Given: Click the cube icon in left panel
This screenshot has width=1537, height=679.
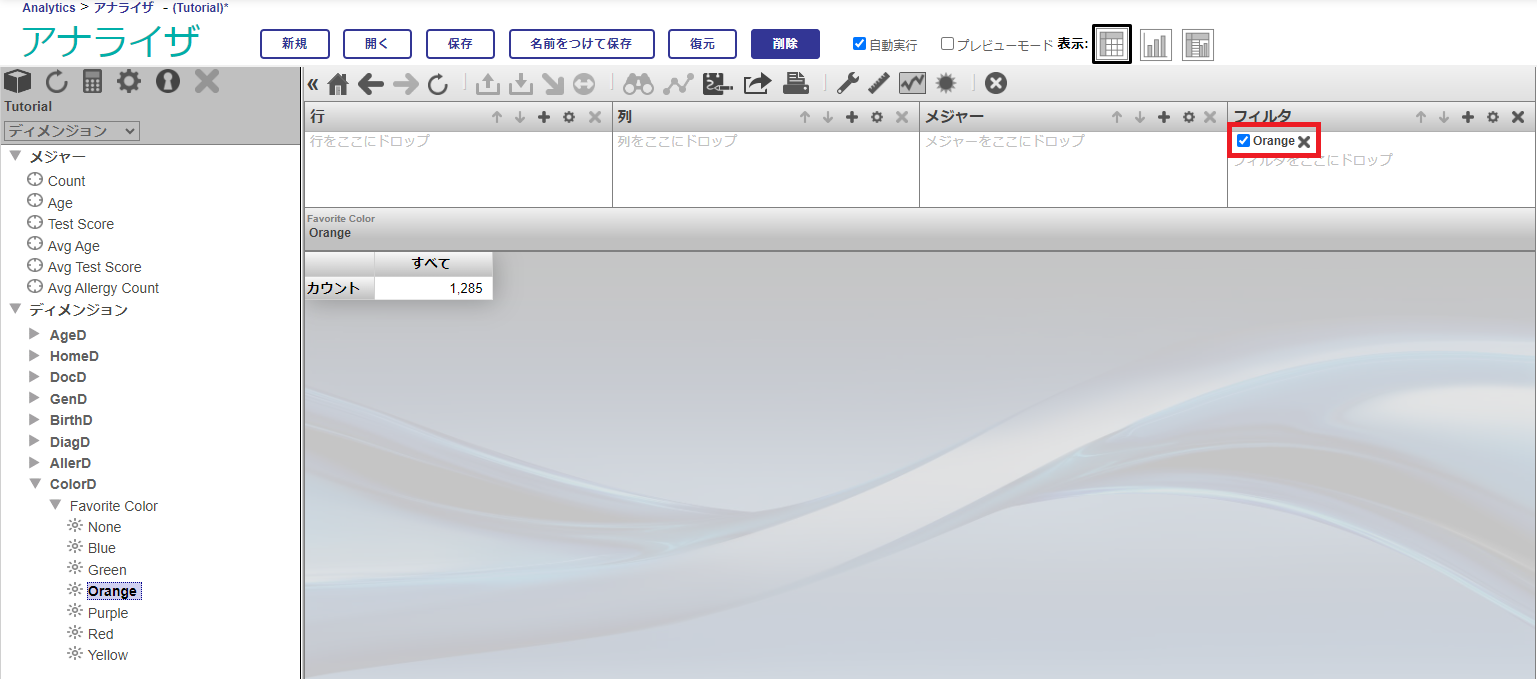Looking at the screenshot, I should pos(18,82).
